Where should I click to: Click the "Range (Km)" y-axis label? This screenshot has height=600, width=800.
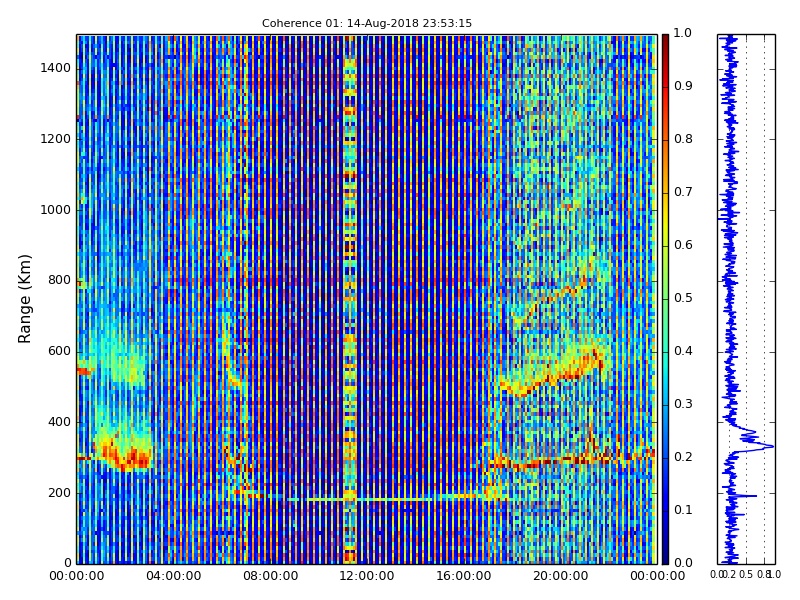[24, 299]
